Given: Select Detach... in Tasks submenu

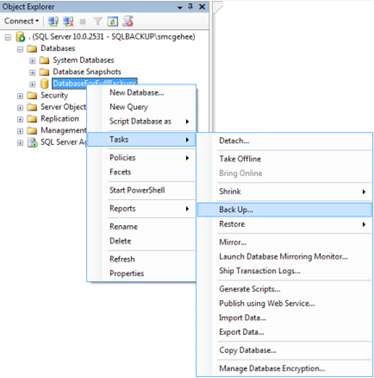Looking at the screenshot, I should tap(284, 141).
